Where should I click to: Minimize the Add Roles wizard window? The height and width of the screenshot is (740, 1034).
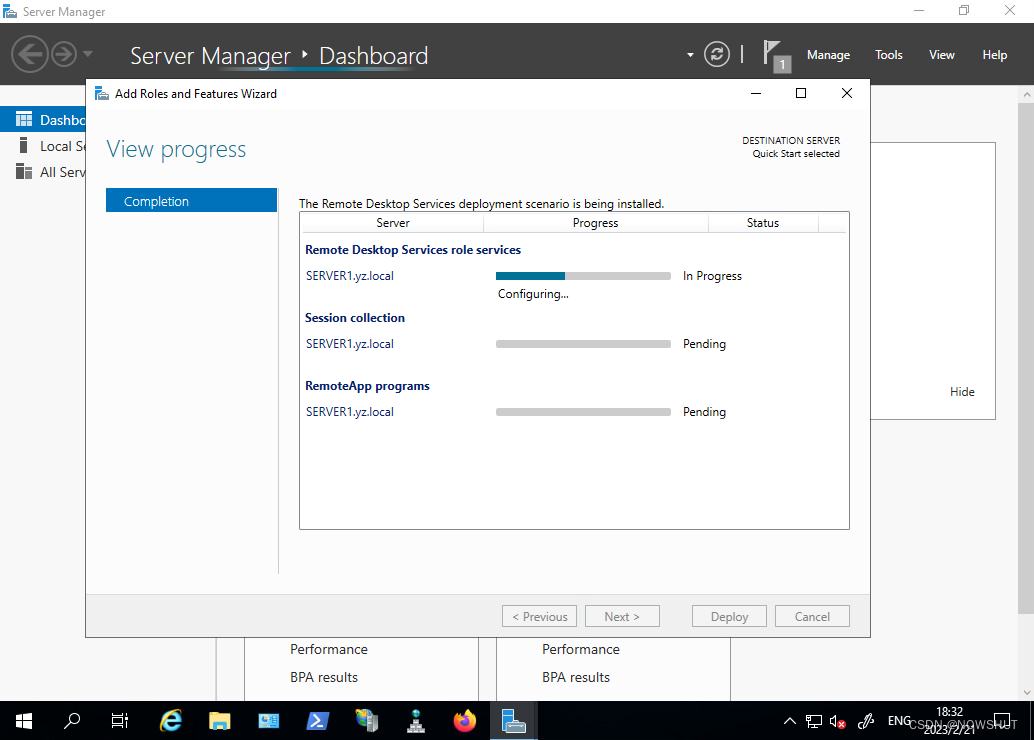[x=756, y=94]
